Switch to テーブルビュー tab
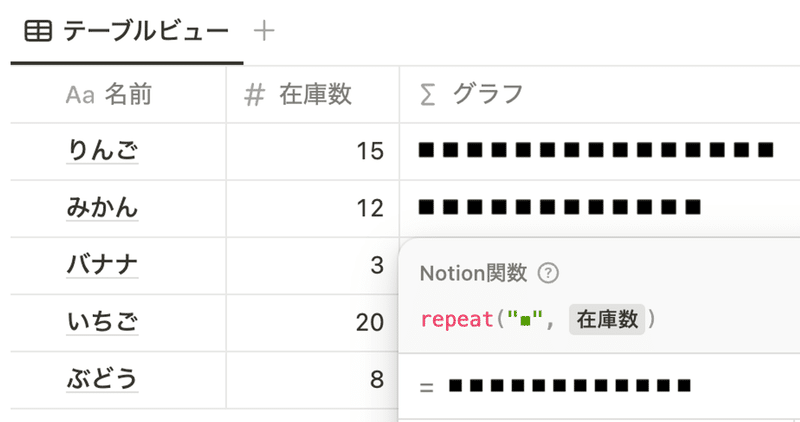Viewport: 800px width, 422px height. point(127,32)
